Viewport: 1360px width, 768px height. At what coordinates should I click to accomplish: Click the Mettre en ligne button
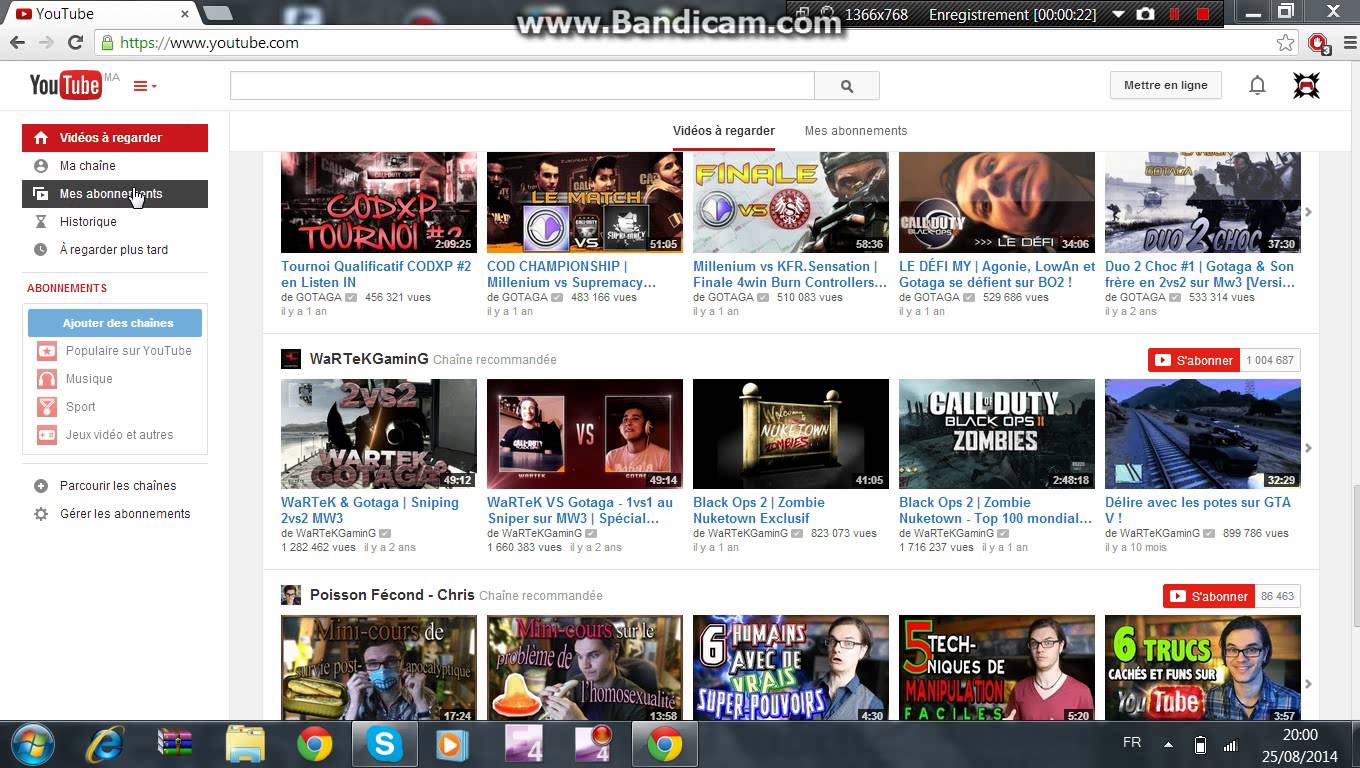1165,85
